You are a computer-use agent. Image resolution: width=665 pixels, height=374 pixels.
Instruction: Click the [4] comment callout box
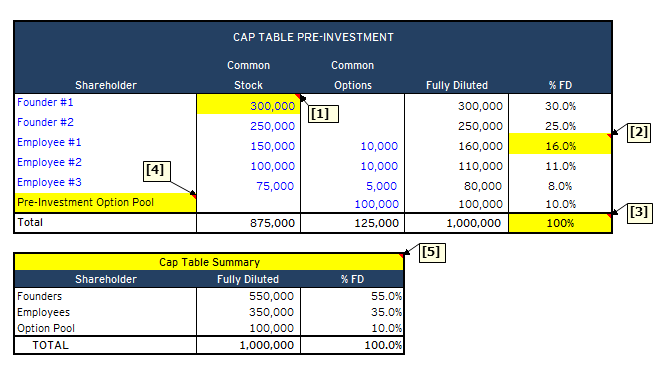(156, 170)
